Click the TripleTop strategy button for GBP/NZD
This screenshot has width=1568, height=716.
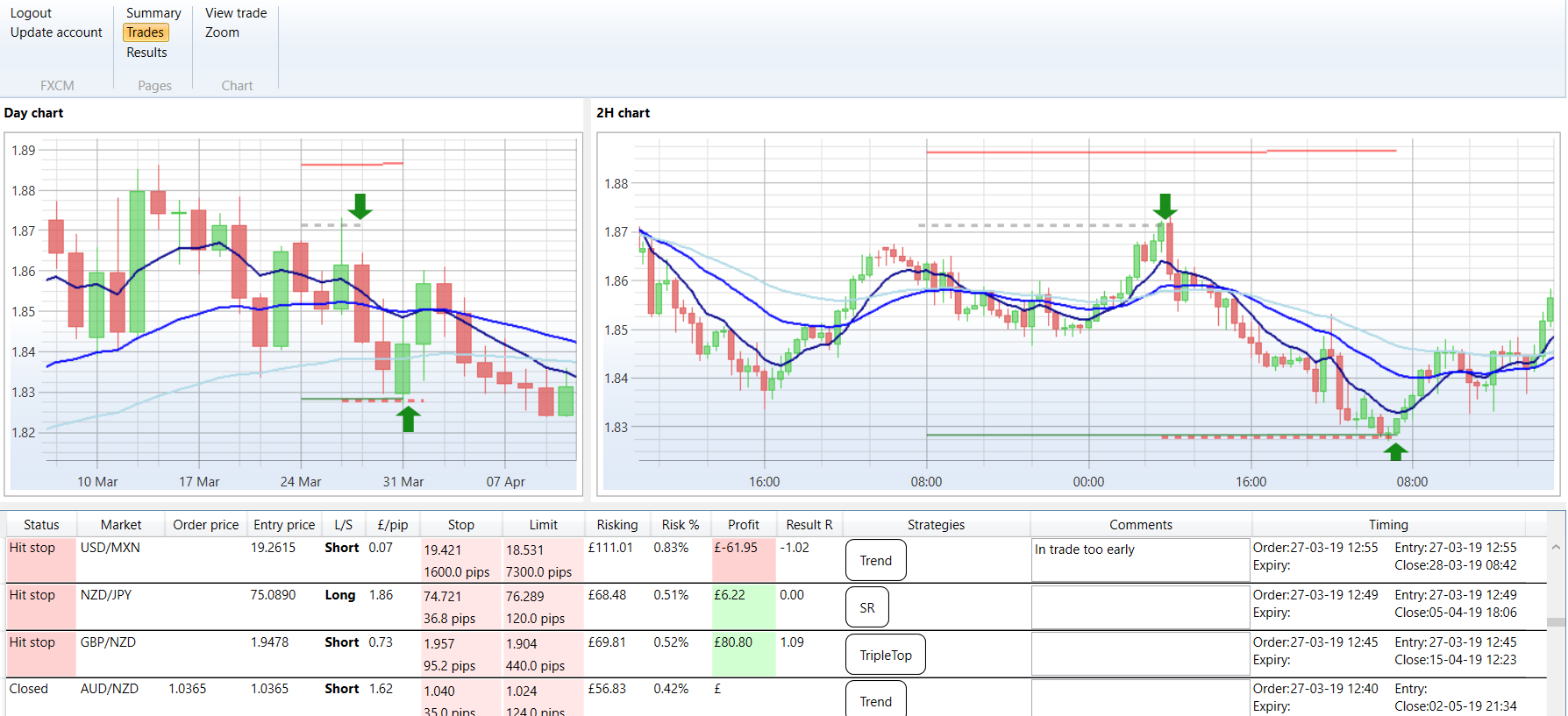886,655
